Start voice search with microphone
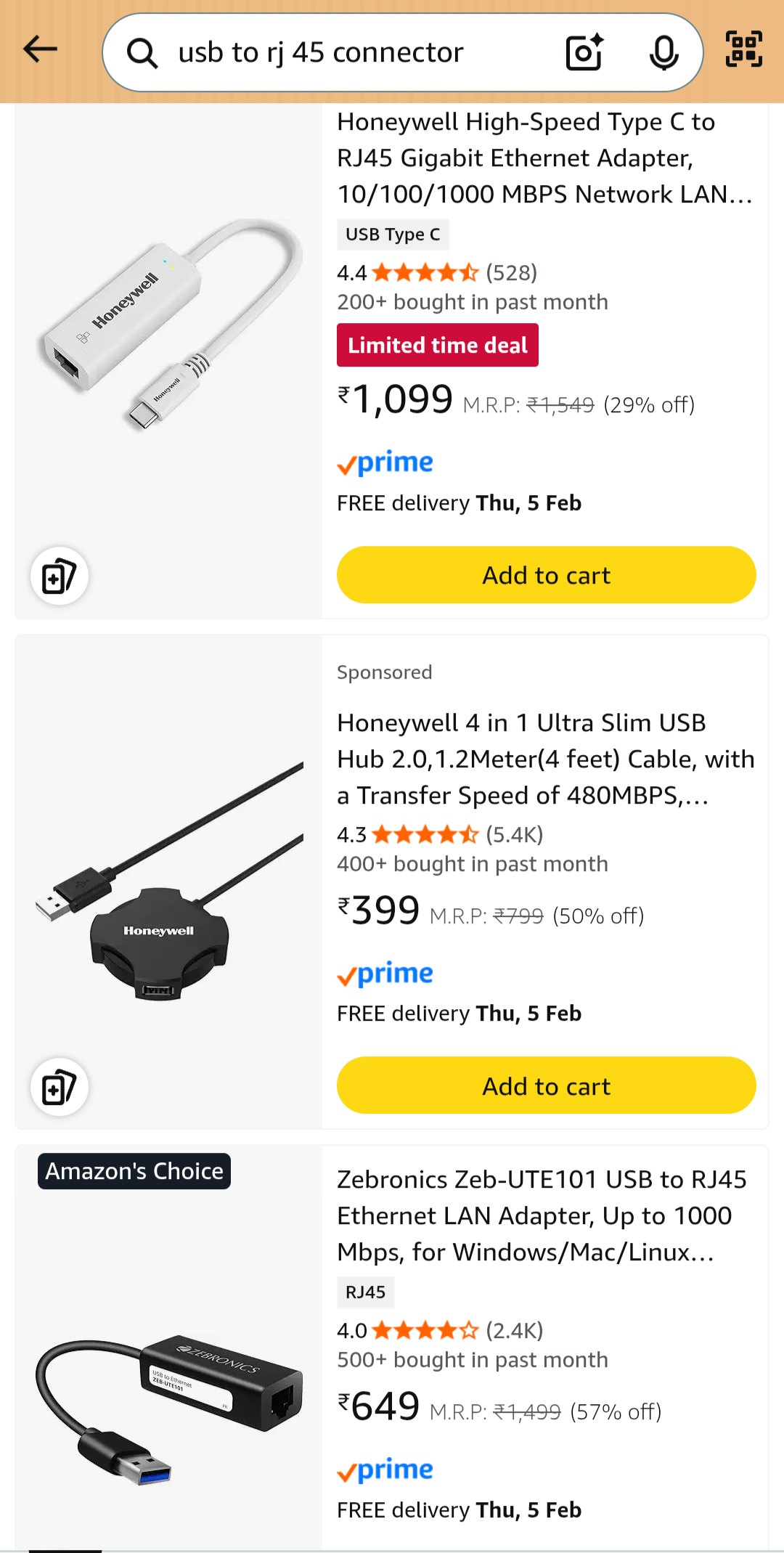 point(663,52)
